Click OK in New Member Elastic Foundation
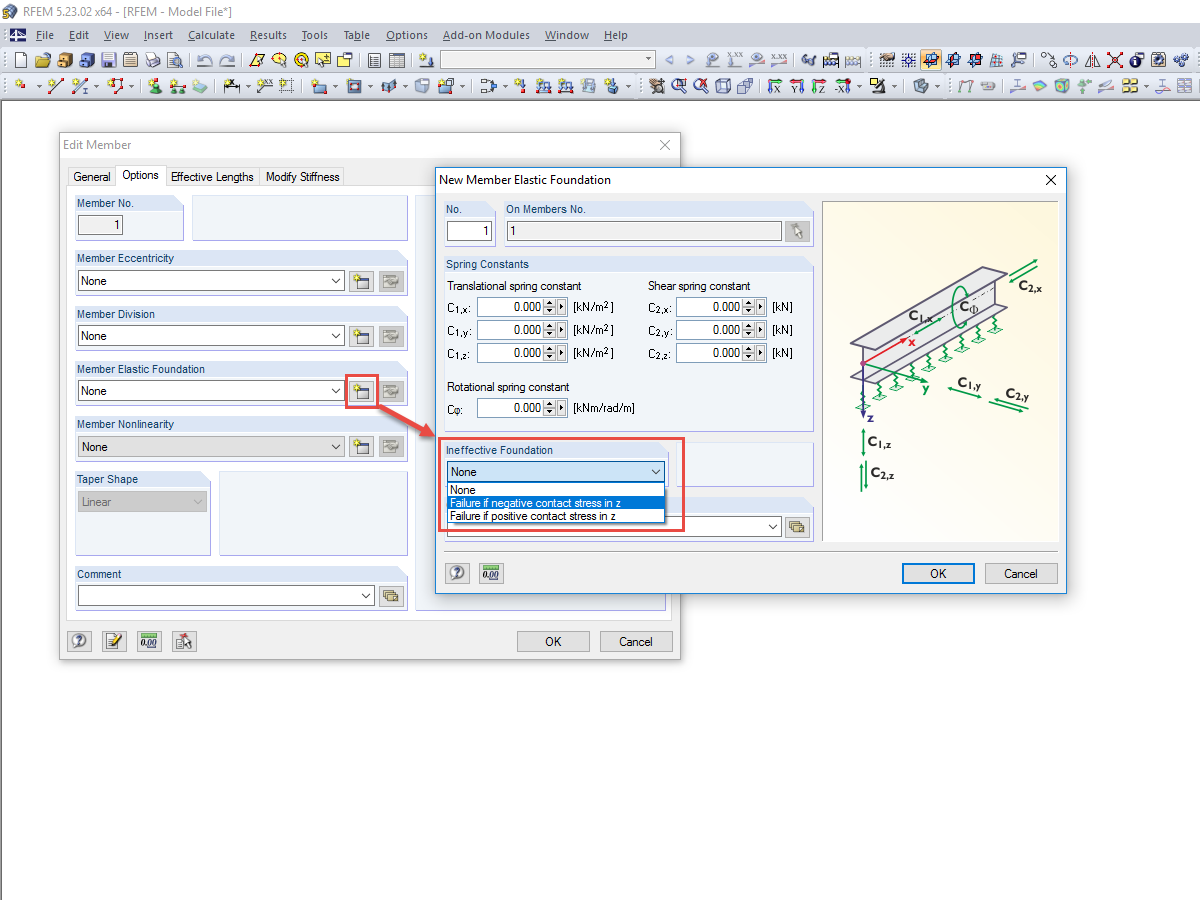Screen dimensions: 1200x900 click(938, 573)
